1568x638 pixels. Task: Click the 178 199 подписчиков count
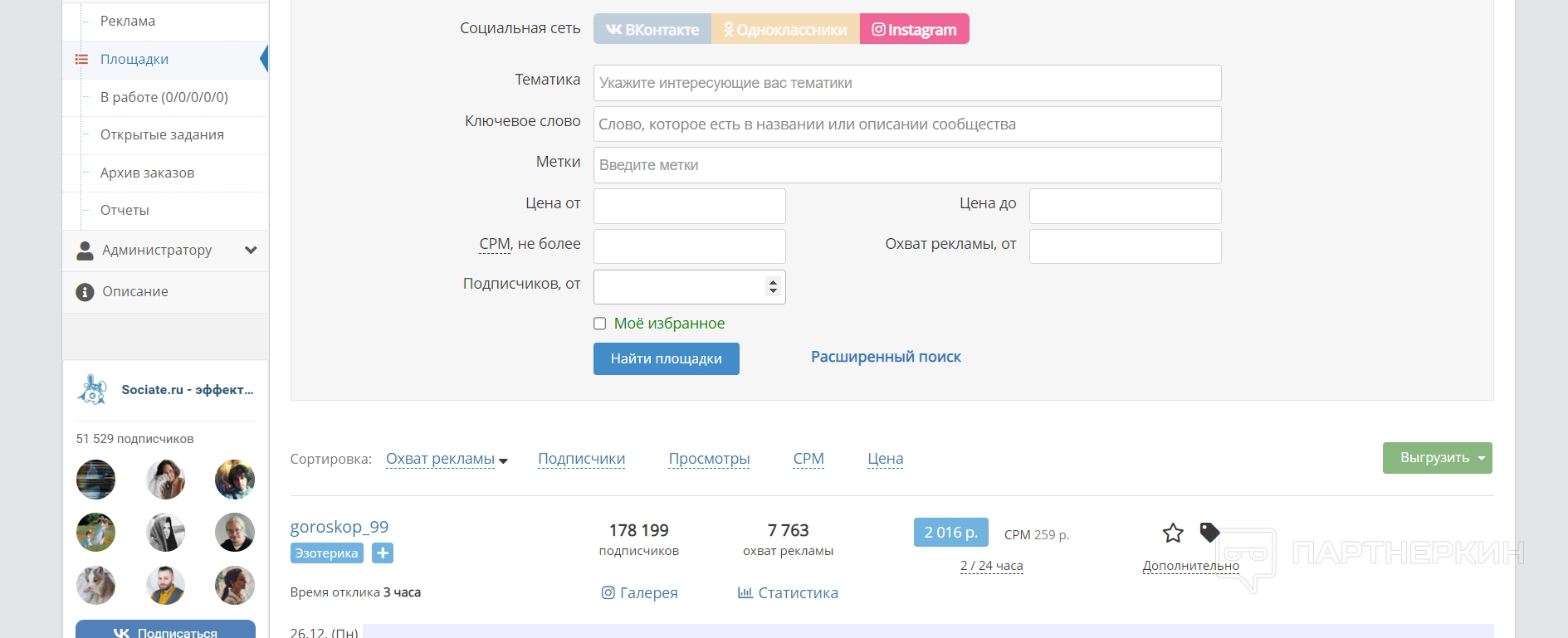639,539
